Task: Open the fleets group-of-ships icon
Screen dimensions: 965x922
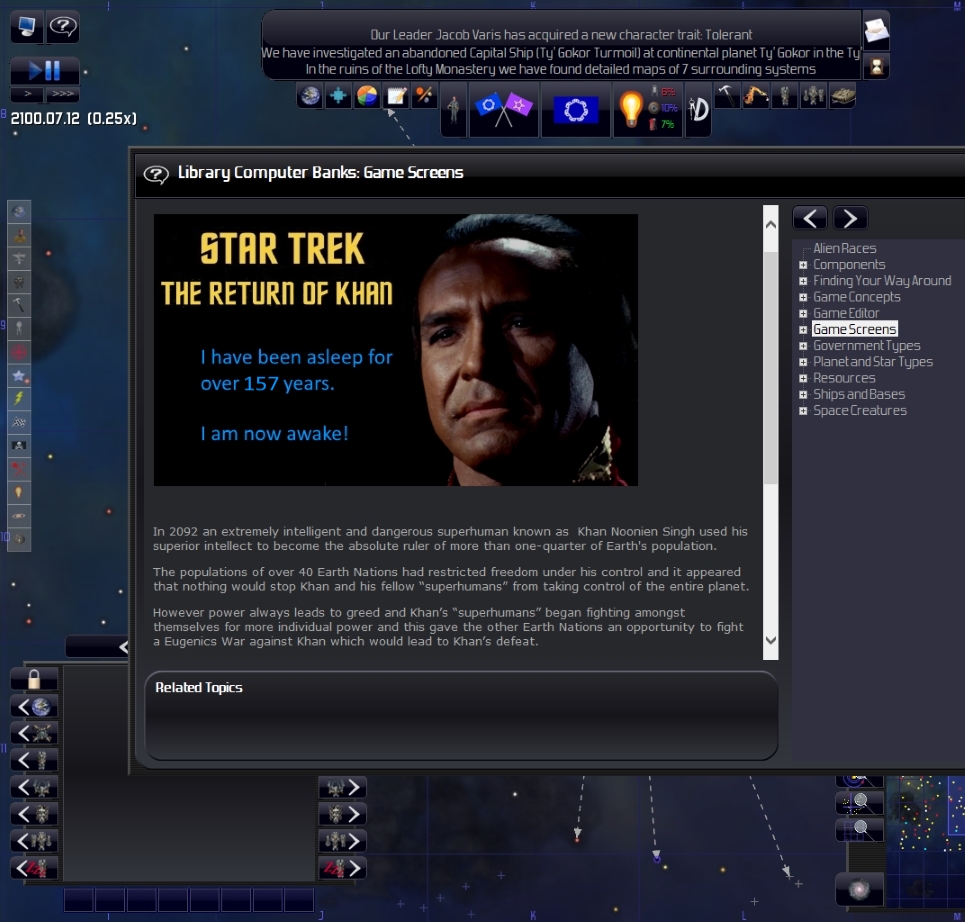Action: [x=813, y=96]
